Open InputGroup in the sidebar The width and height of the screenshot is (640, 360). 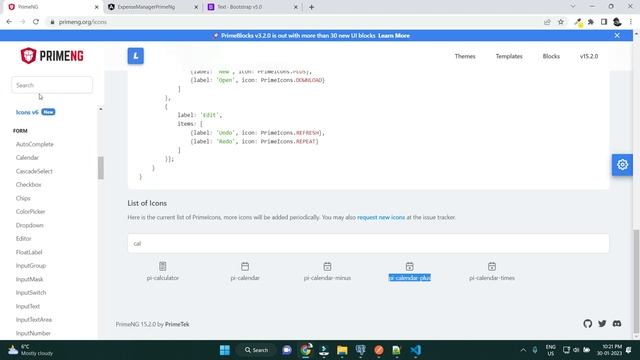[31, 265]
